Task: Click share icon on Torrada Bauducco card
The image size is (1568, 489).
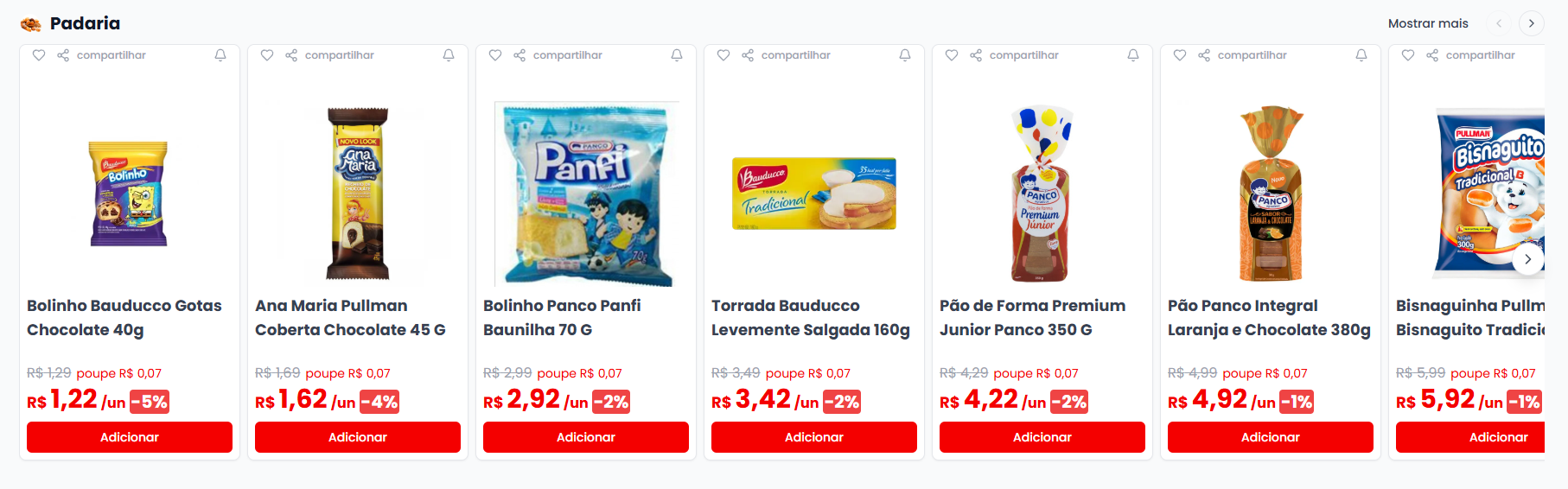Action: (x=748, y=55)
